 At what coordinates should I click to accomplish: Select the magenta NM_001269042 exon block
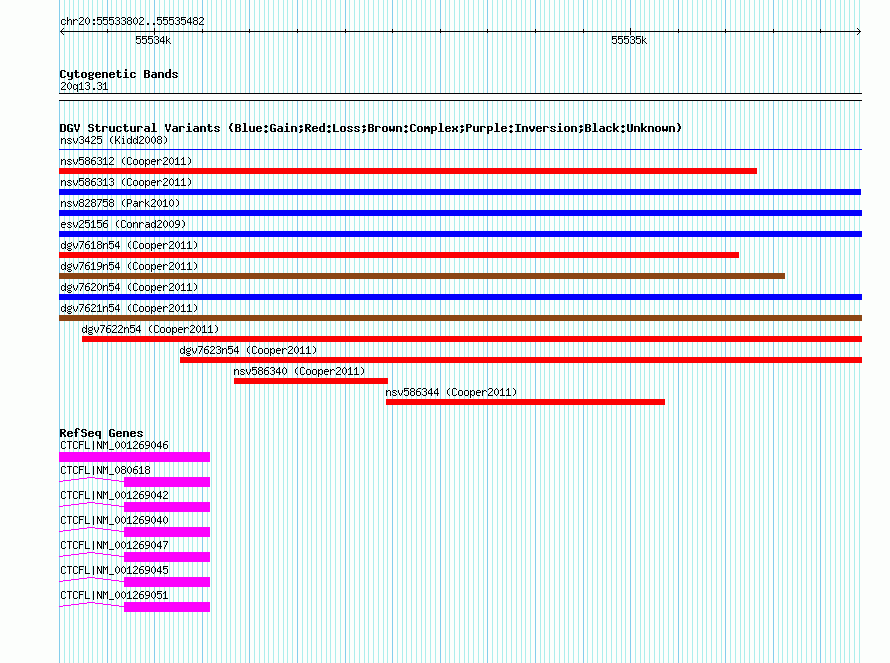(167, 507)
